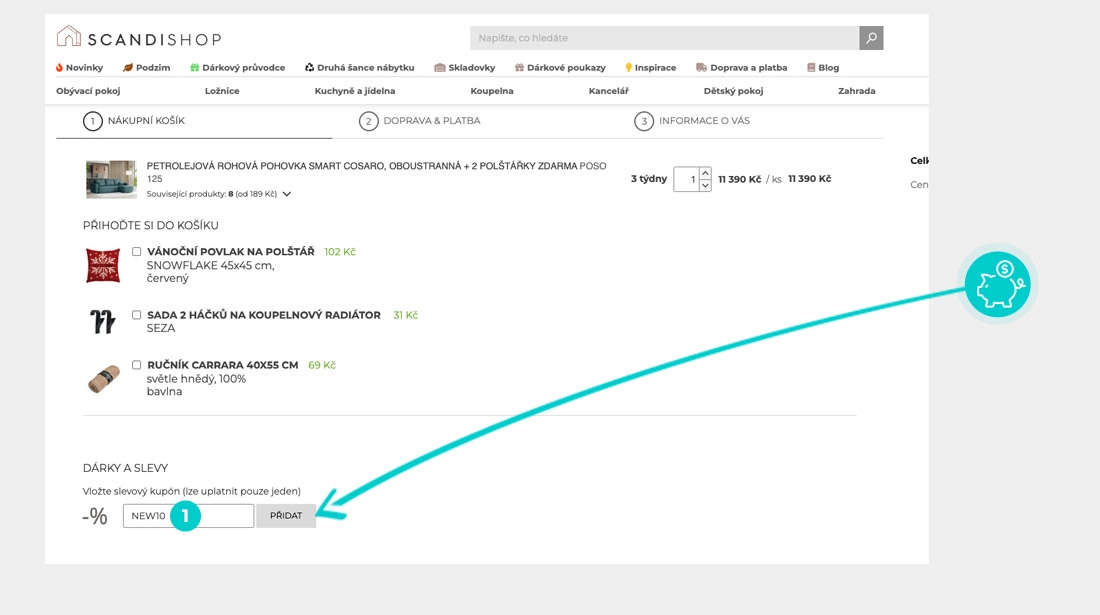Screen dimensions: 1100x615
Task: Check the Vánoční povlak na polštář checkbox
Action: 137,252
